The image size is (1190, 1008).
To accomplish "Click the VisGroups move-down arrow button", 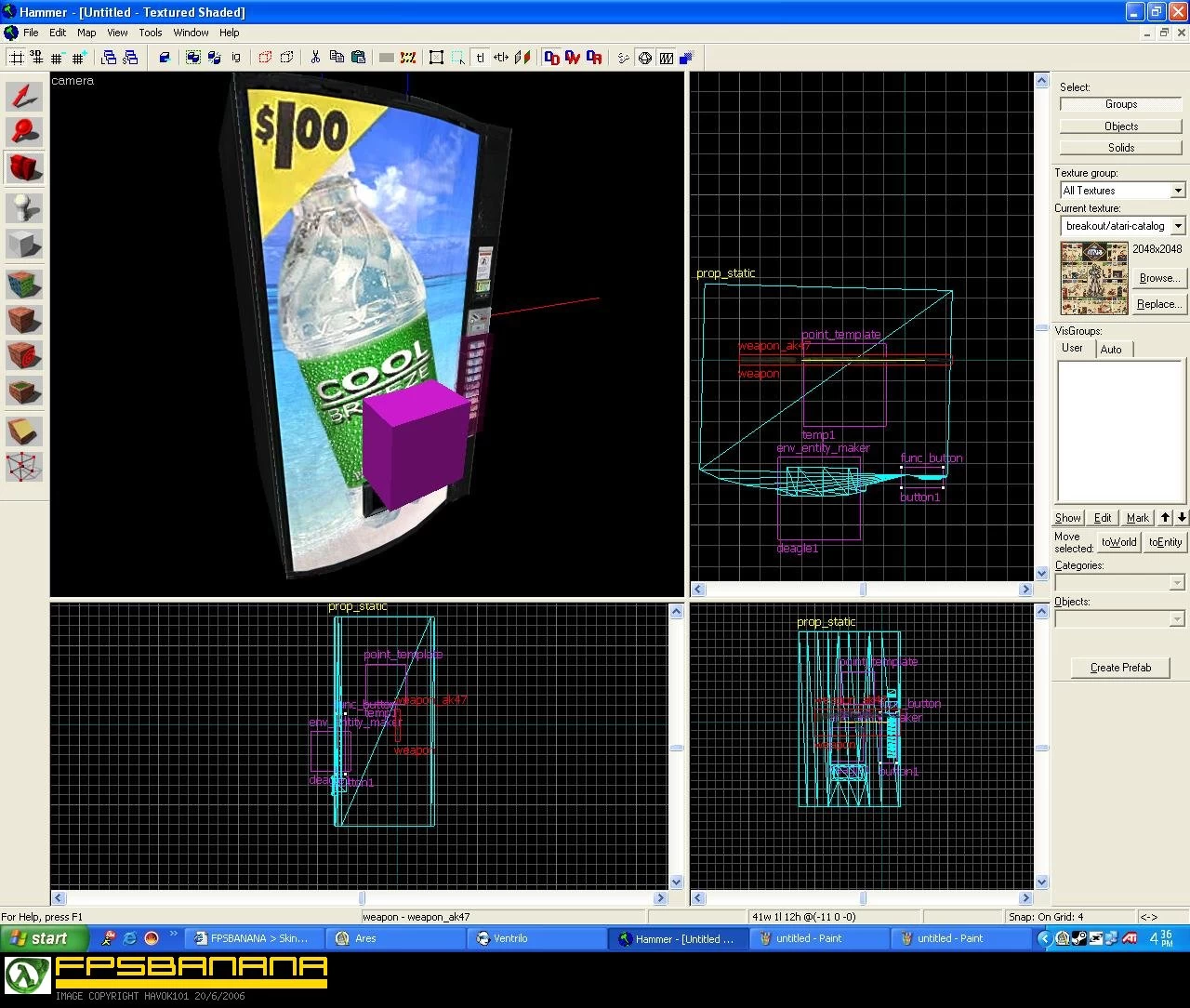I will point(1182,518).
